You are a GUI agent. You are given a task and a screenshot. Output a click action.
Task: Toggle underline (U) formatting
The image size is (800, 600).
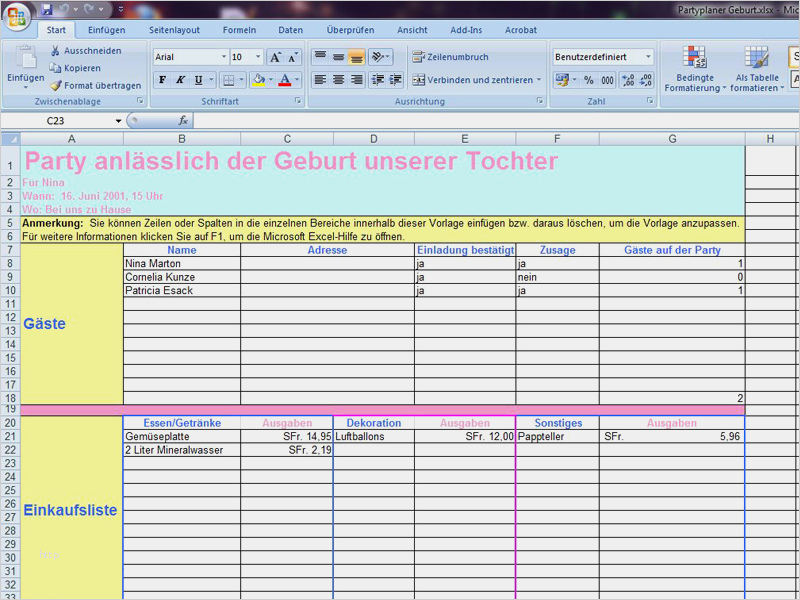(x=198, y=80)
